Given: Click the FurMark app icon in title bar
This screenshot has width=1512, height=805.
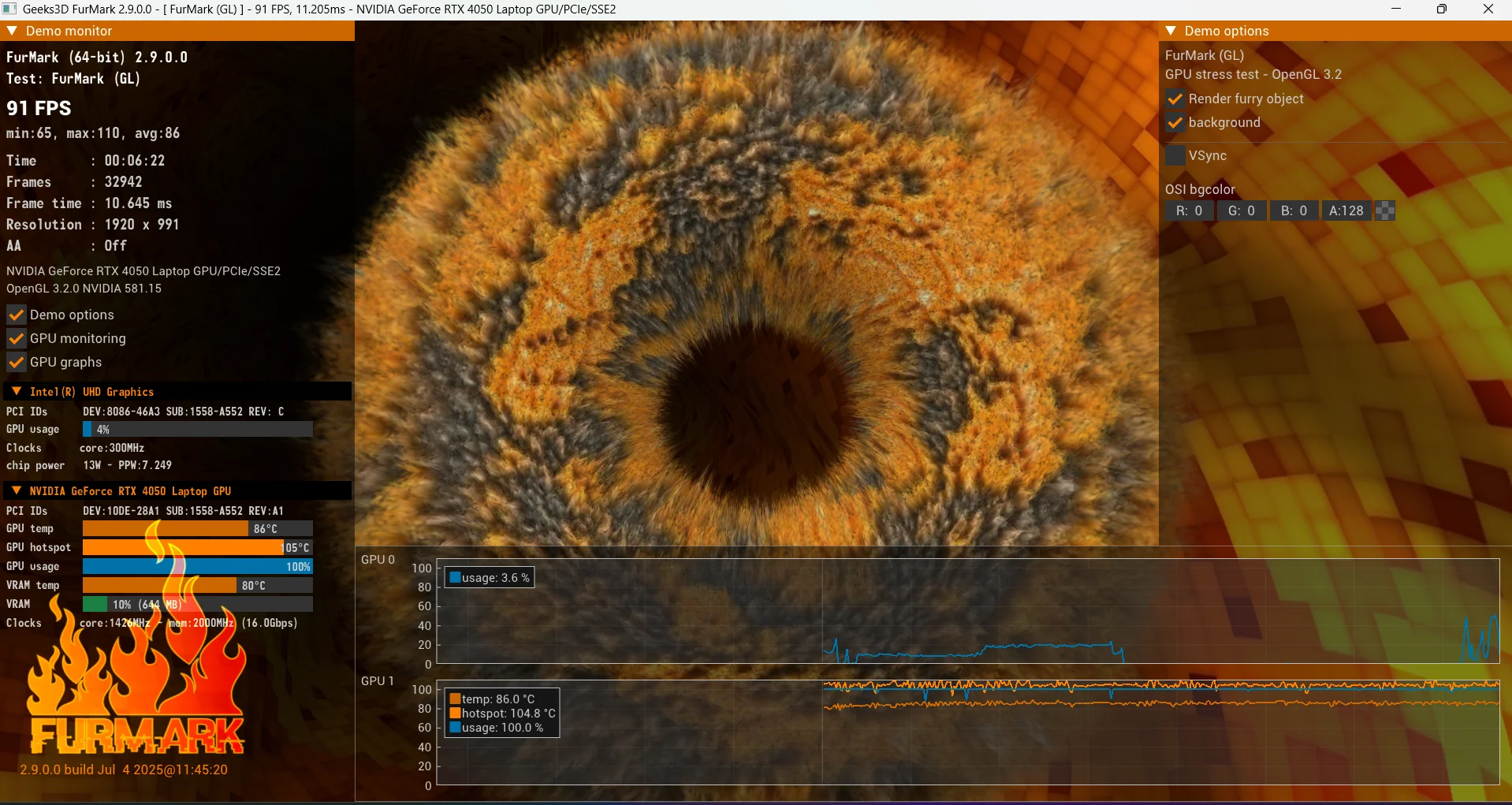Looking at the screenshot, I should pos(9,9).
